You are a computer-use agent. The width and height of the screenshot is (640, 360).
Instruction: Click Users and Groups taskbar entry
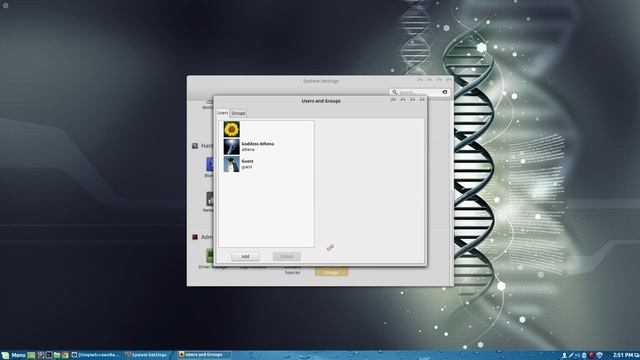(204, 355)
